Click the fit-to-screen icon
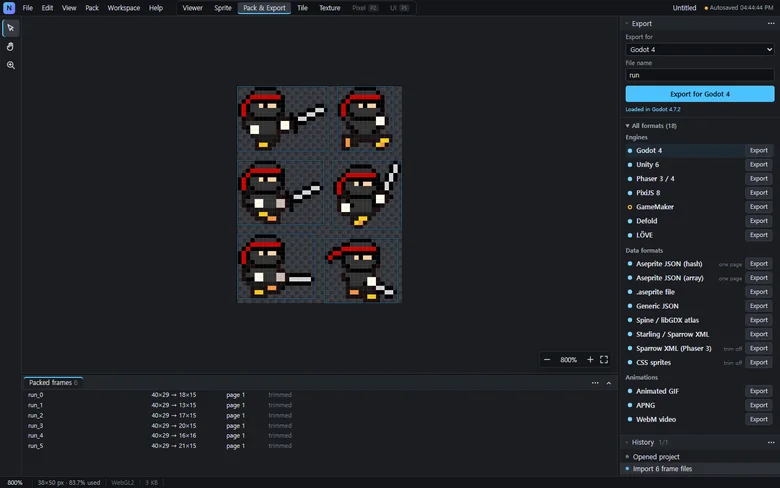 point(604,360)
